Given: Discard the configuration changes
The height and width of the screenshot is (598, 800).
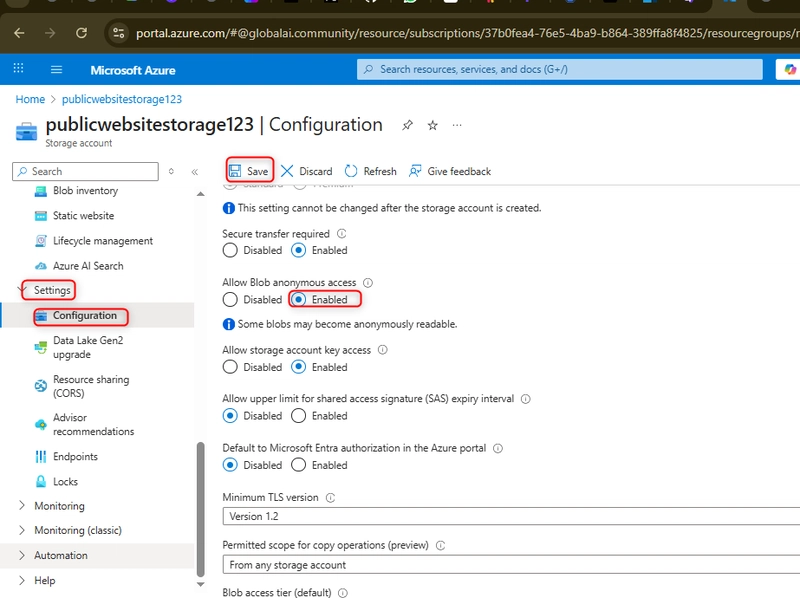Looking at the screenshot, I should 307,171.
